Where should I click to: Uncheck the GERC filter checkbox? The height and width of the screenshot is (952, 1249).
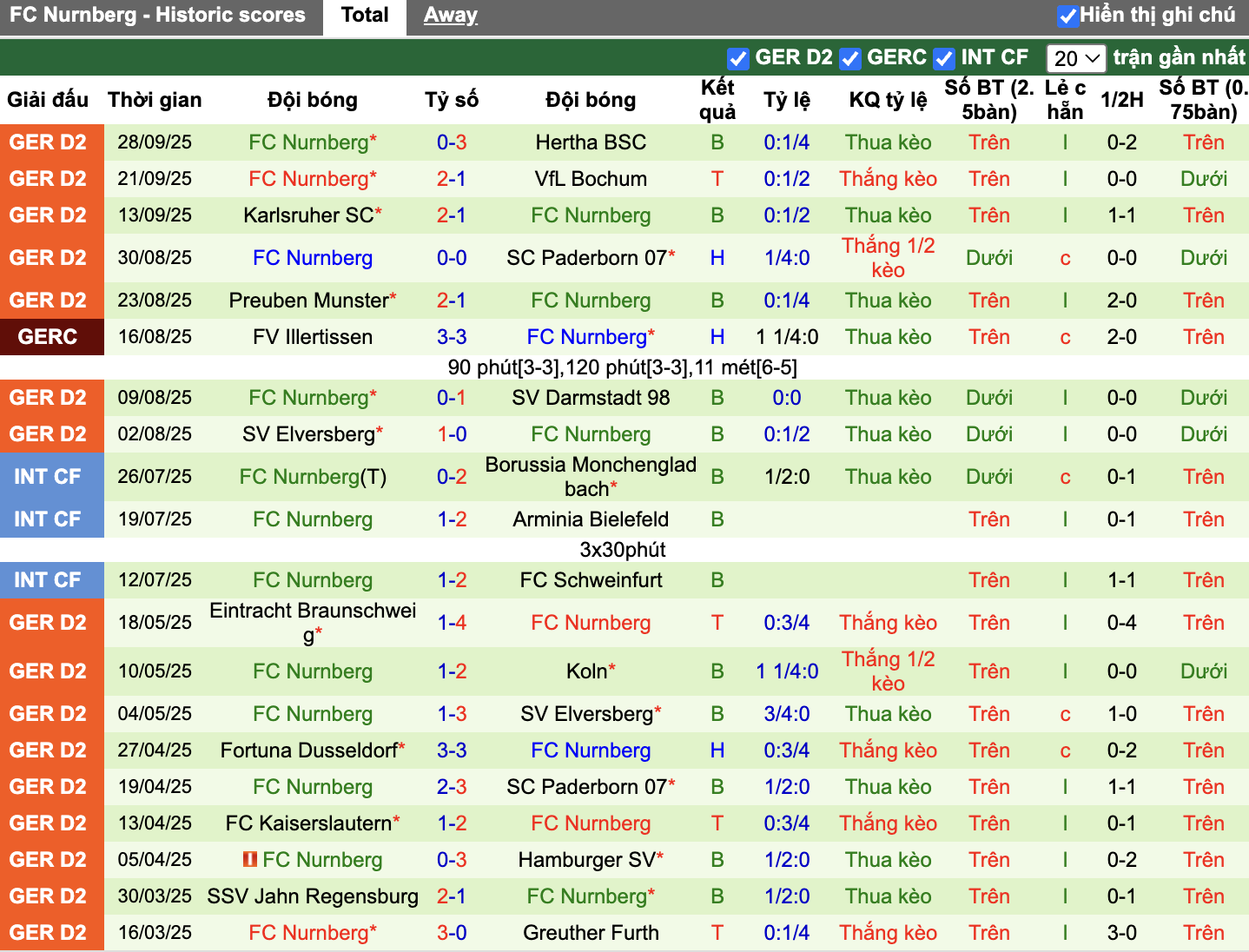(x=850, y=58)
